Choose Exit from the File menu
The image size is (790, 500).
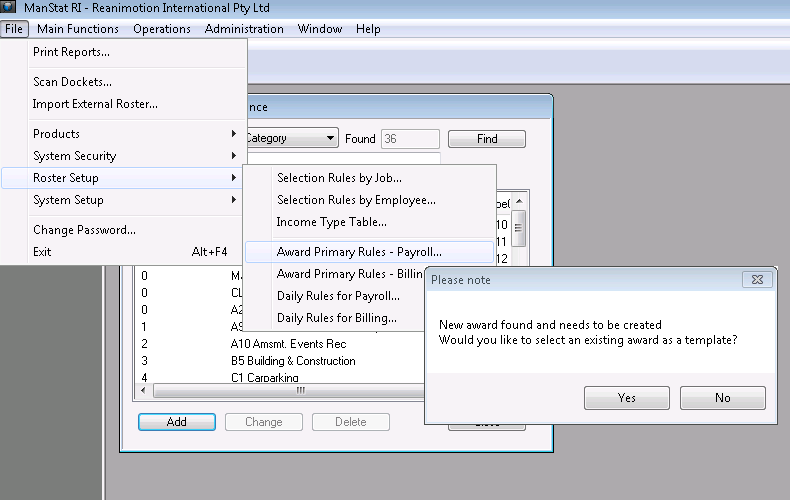click(42, 252)
